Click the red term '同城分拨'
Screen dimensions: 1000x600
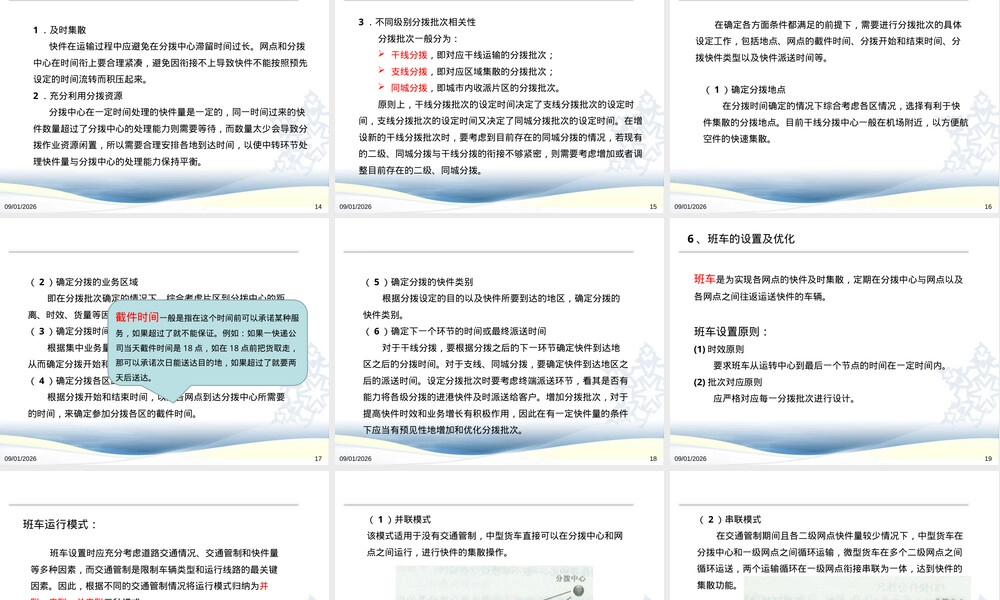click(x=409, y=88)
